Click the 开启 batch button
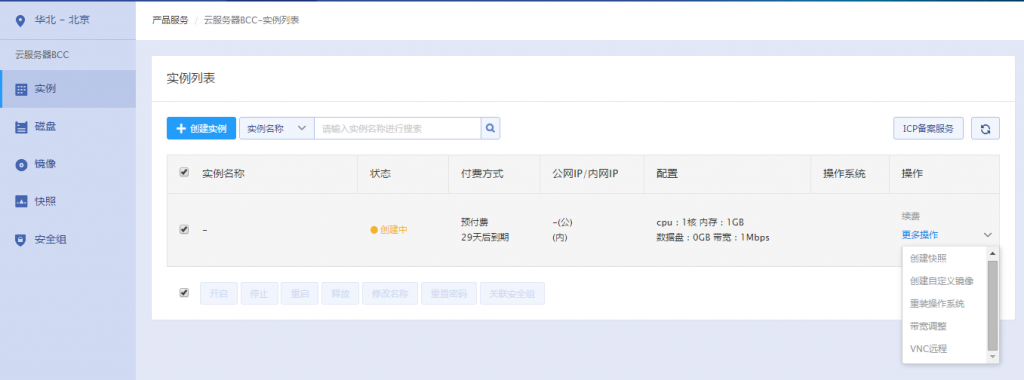1024x380 pixels. 219,294
